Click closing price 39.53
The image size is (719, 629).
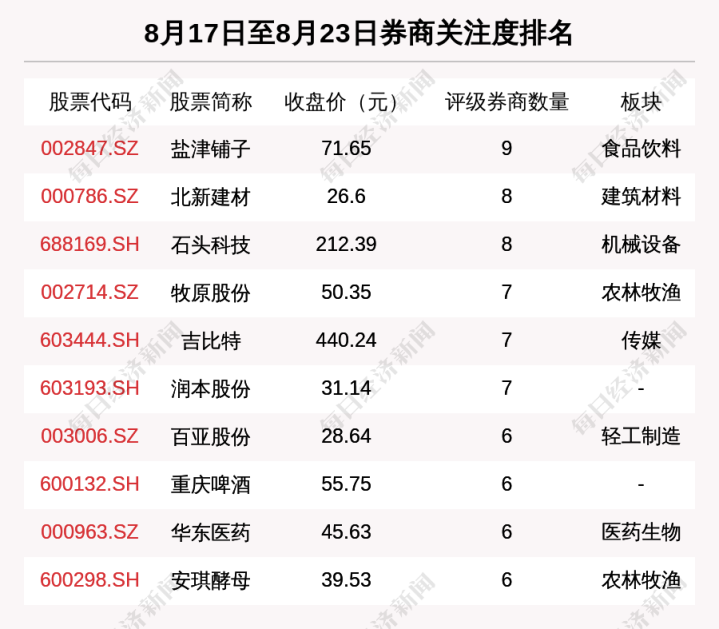coord(346,580)
